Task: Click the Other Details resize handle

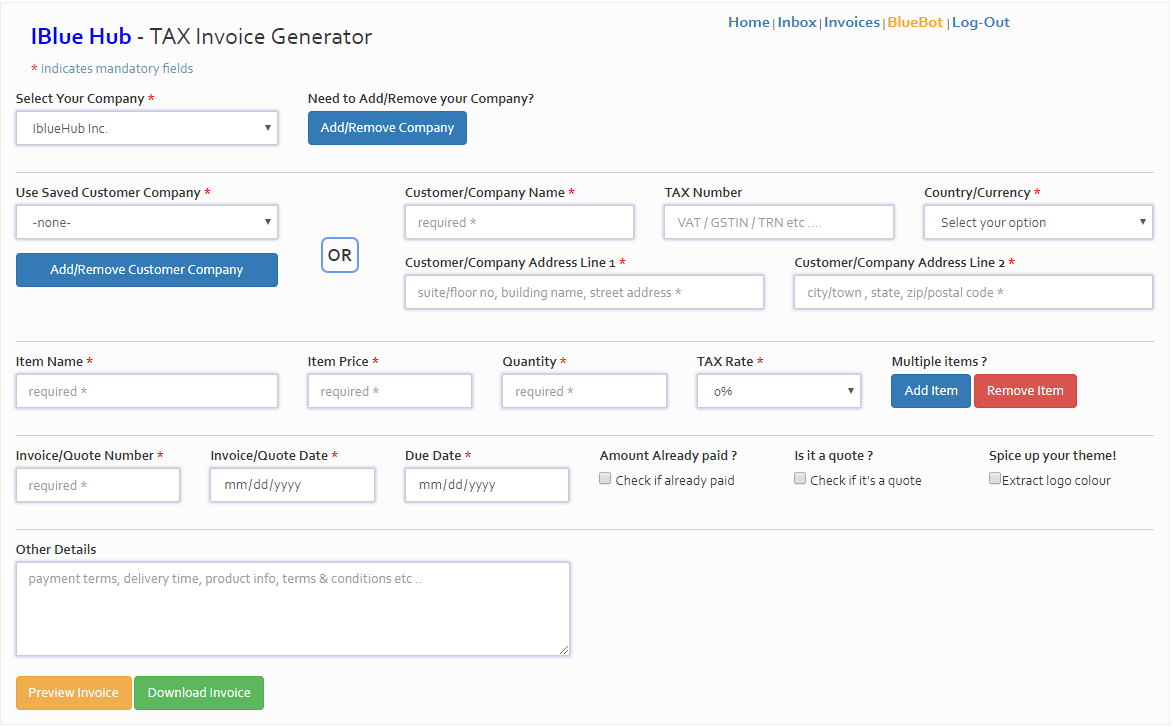Action: (564, 650)
